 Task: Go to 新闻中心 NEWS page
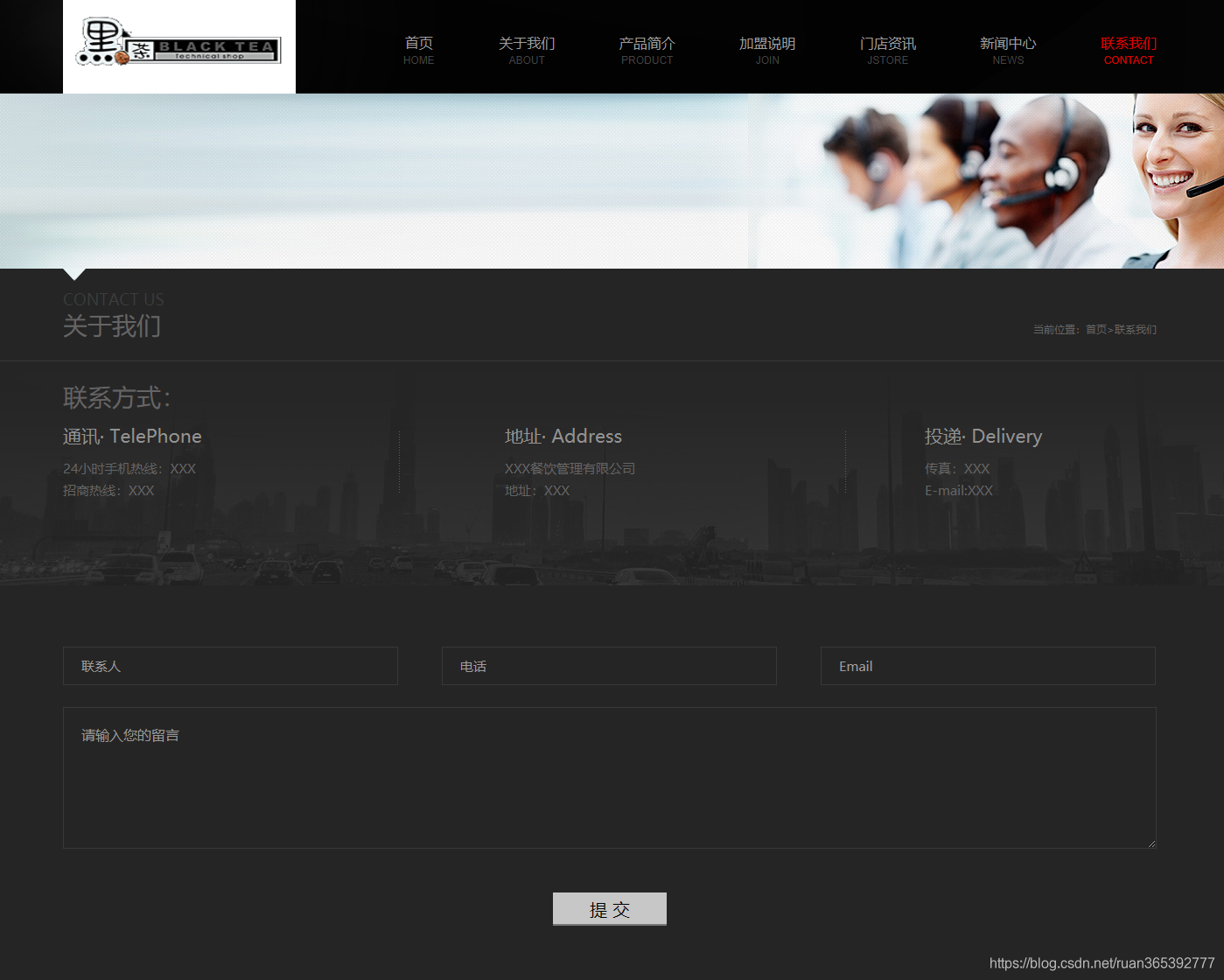1008,51
